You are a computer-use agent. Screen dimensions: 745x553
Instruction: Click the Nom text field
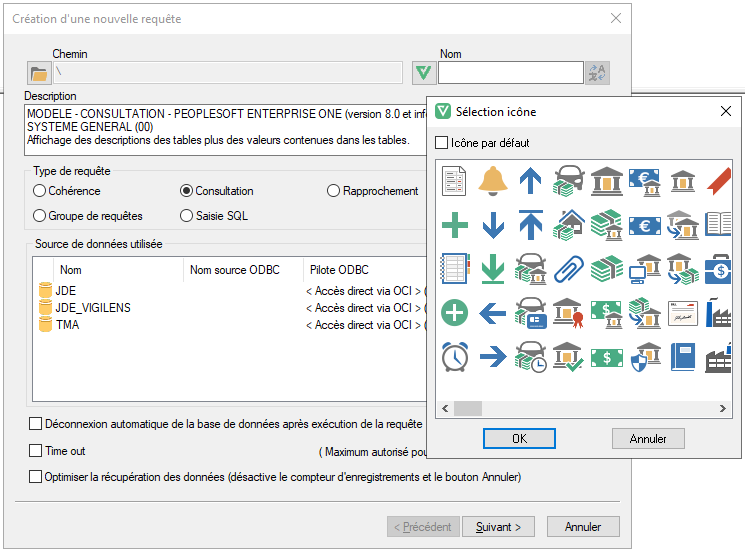click(x=510, y=73)
